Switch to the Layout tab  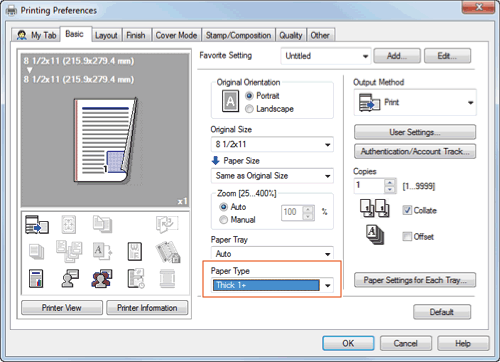(106, 35)
